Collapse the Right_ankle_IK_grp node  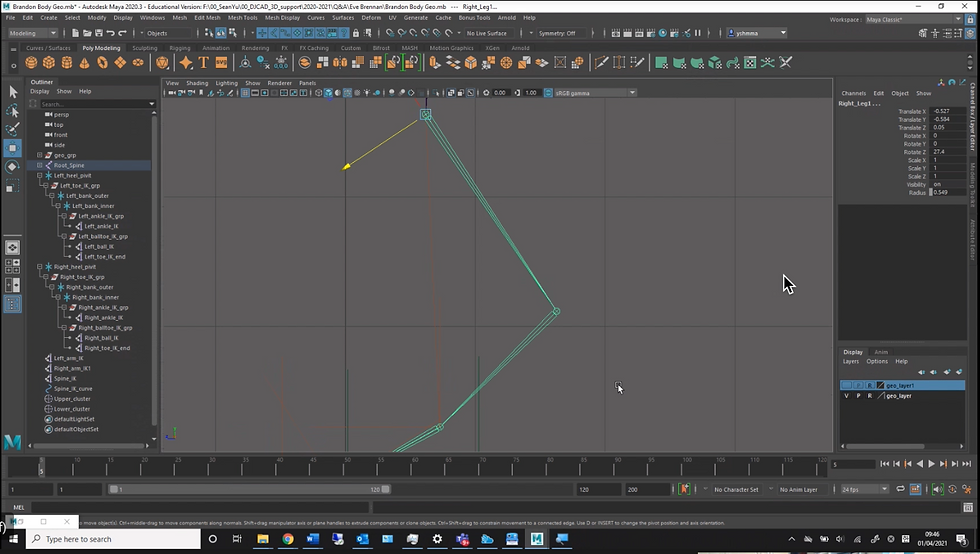coord(64,308)
